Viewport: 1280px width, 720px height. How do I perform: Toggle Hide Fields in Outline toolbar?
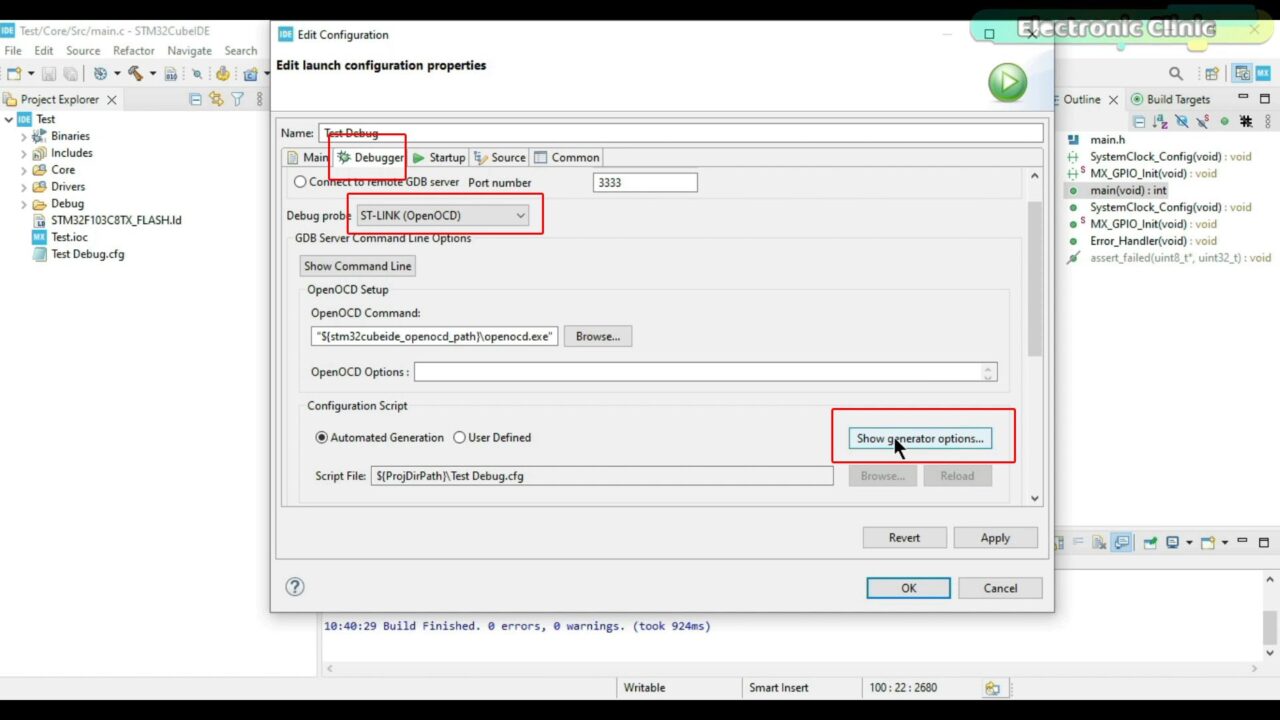click(1182, 121)
